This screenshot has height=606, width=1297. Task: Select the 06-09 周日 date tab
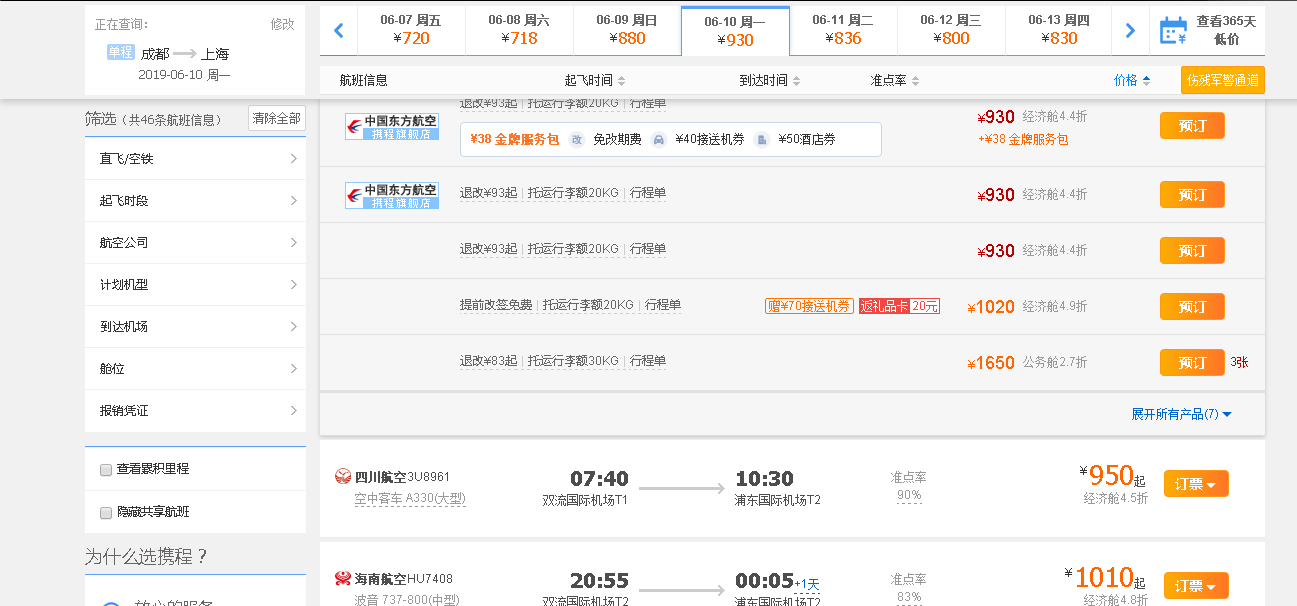coord(627,30)
